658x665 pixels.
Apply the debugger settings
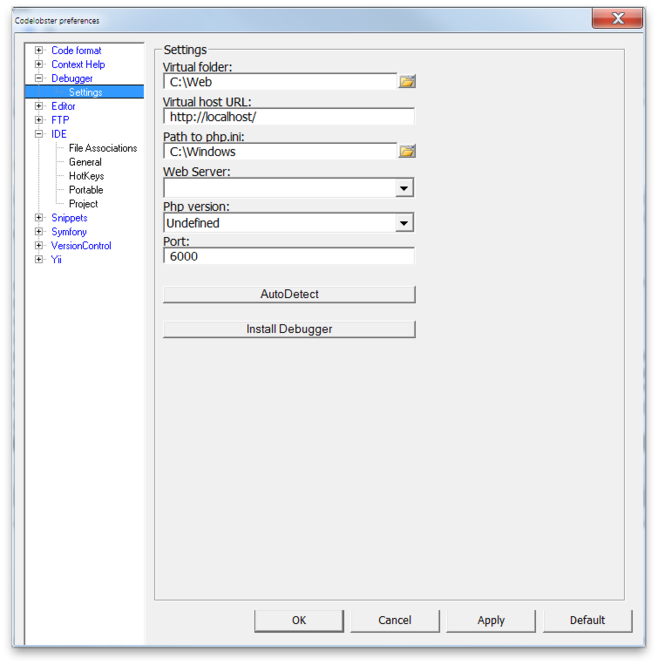(491, 620)
